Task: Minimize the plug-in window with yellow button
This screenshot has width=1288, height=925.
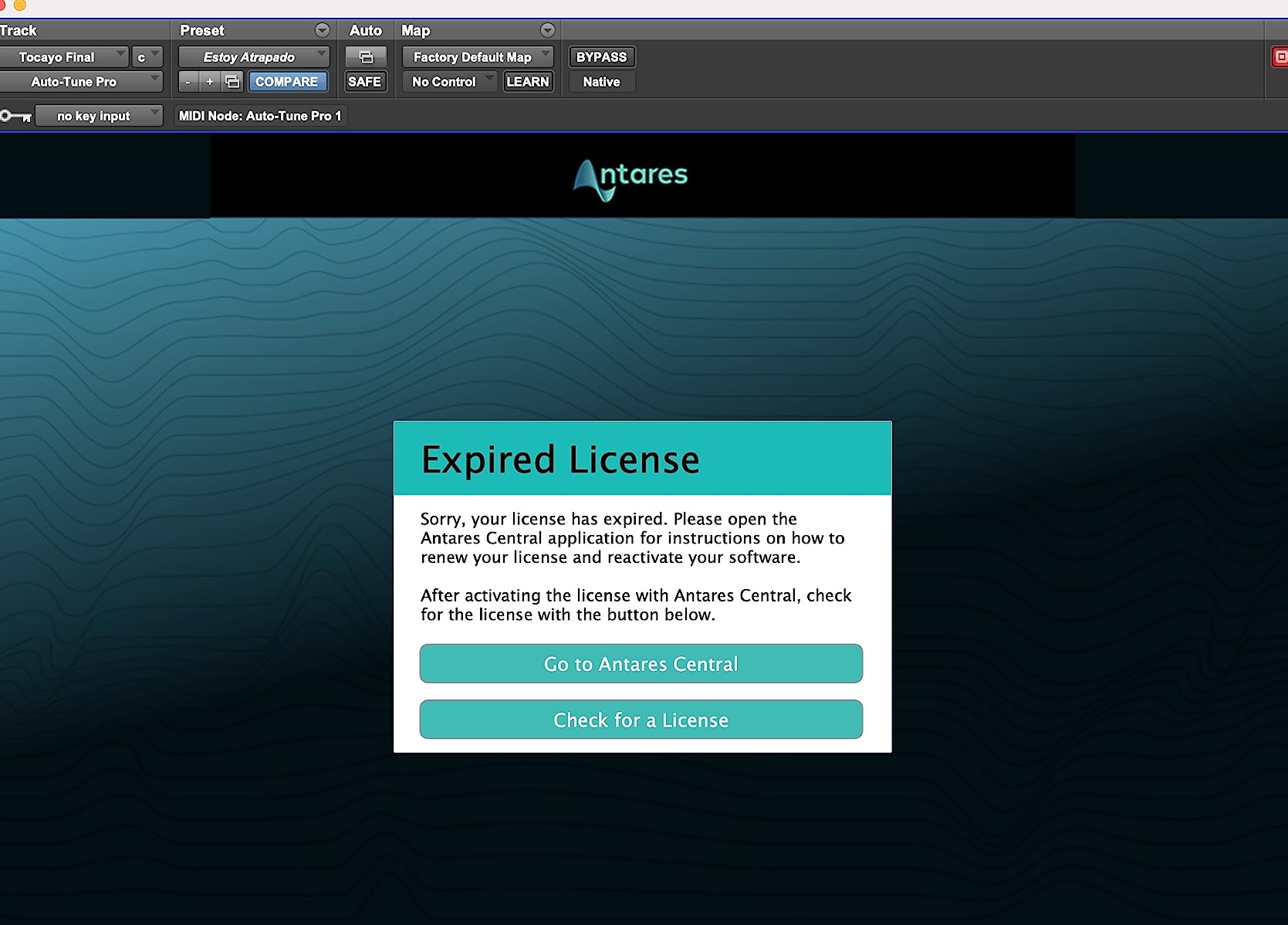Action: pyautogui.click(x=20, y=5)
